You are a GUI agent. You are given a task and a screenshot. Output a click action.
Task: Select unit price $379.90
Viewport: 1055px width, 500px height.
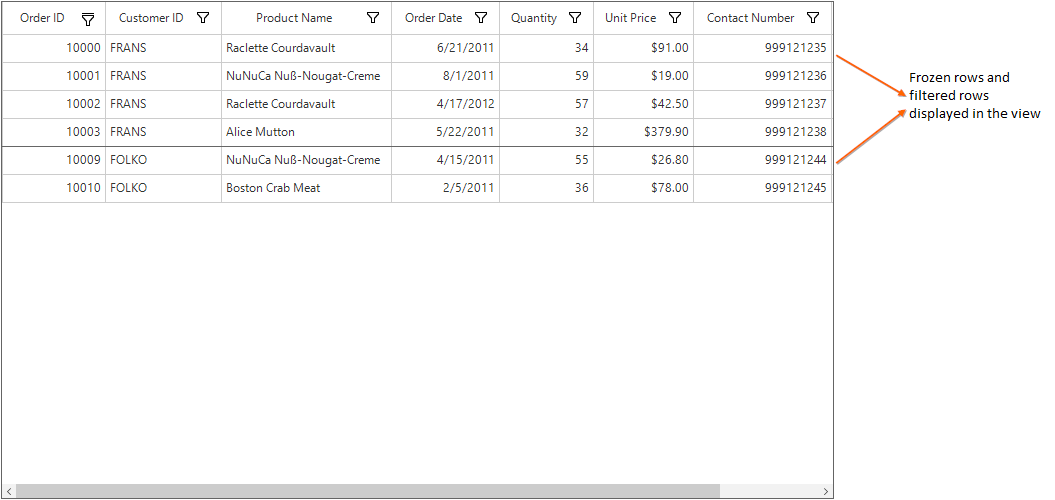644,133
